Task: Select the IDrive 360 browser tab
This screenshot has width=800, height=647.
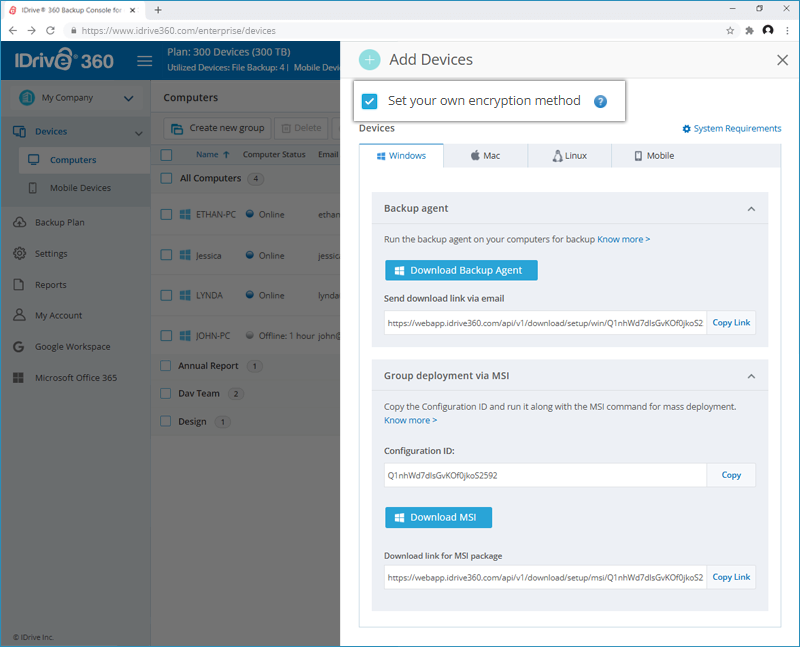Action: (x=71, y=10)
